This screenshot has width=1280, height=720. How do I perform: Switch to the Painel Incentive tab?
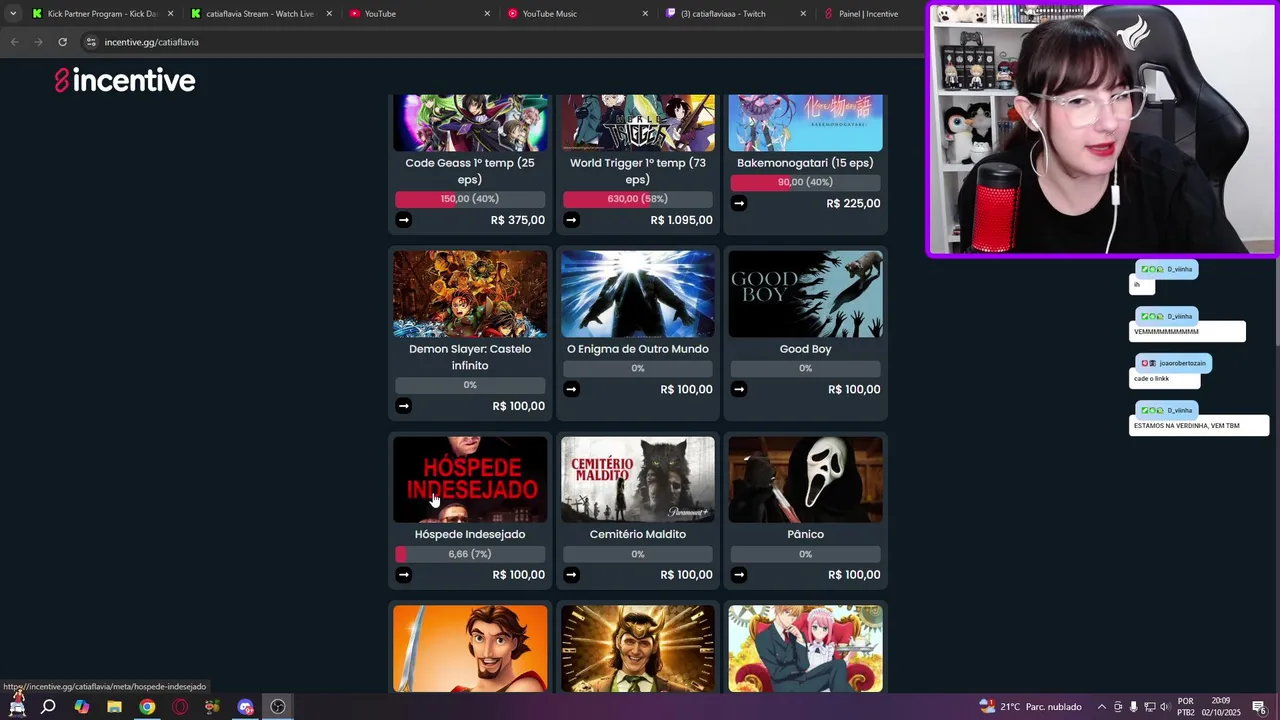point(868,14)
